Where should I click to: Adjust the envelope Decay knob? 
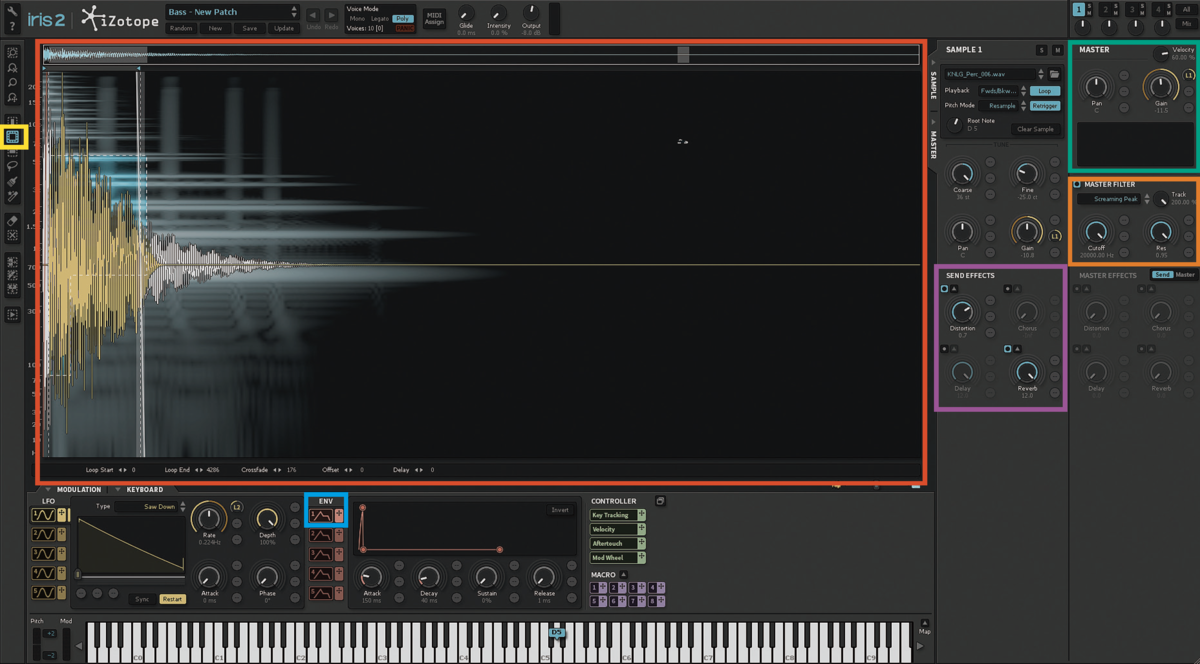pos(428,576)
